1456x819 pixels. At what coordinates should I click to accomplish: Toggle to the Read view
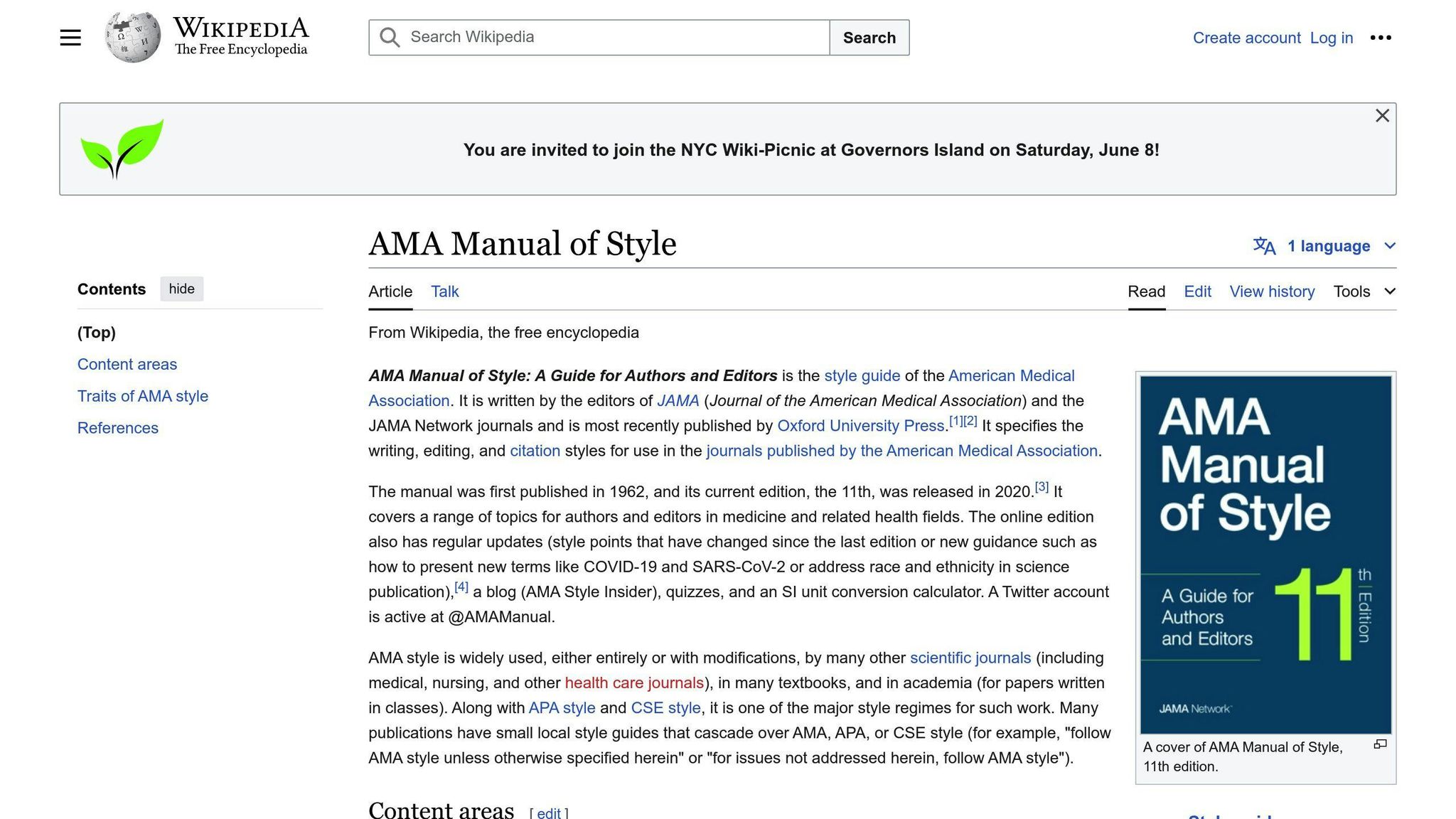click(x=1146, y=291)
